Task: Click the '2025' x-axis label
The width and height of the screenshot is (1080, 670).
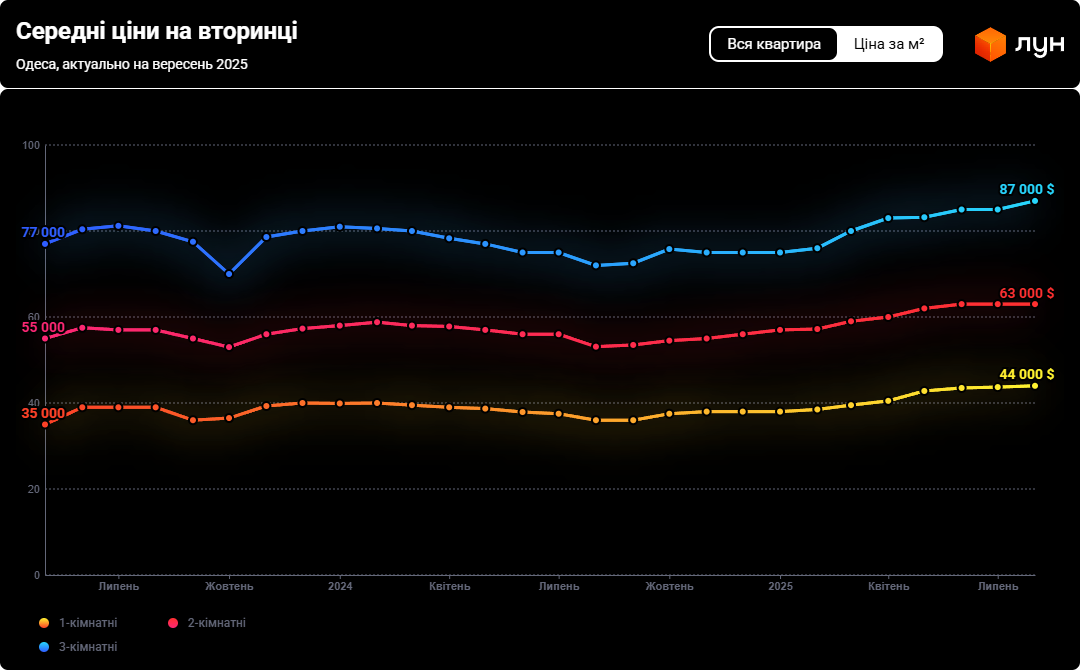Action: pos(780,586)
